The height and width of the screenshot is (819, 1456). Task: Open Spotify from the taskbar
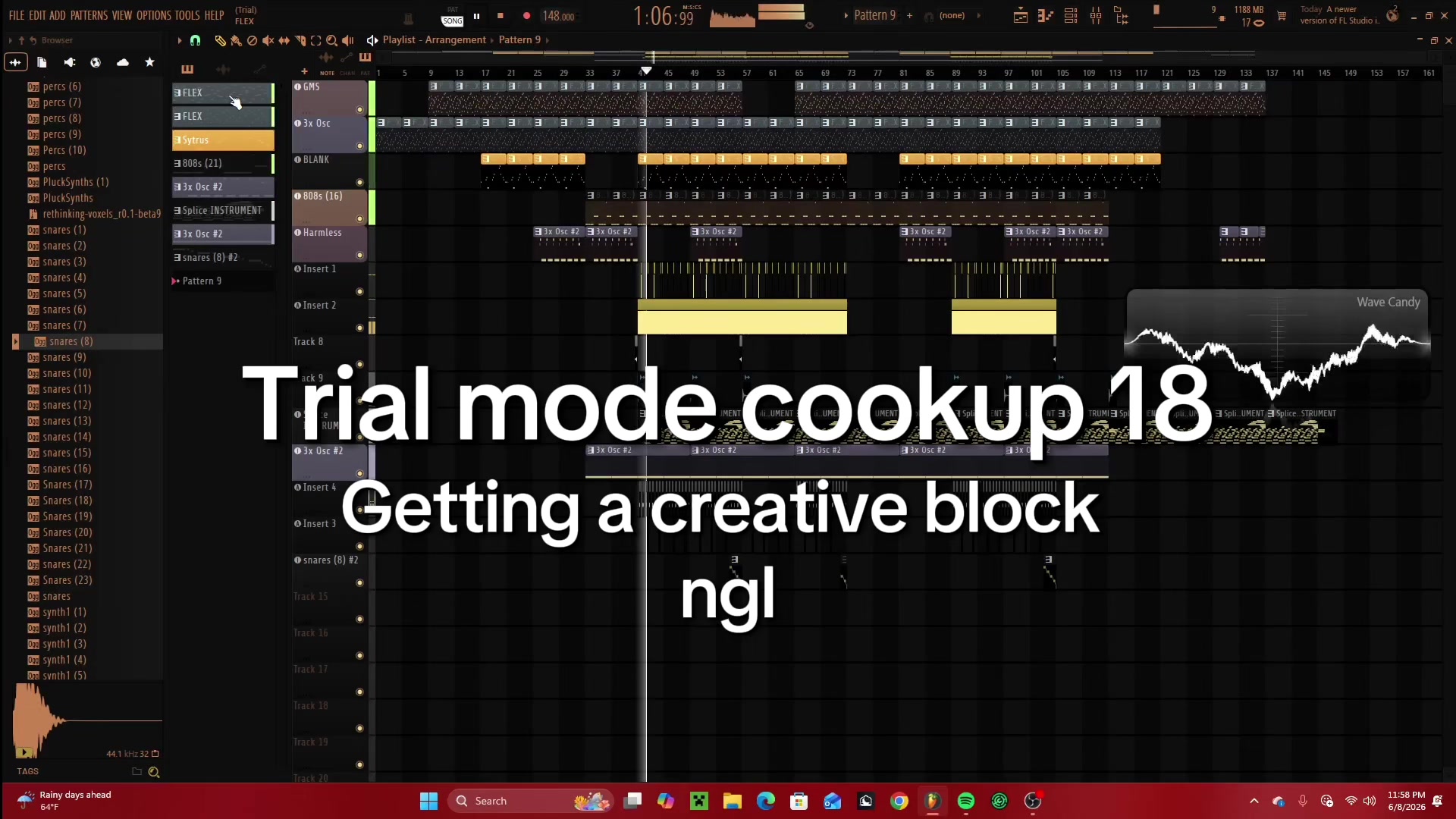coord(966,801)
